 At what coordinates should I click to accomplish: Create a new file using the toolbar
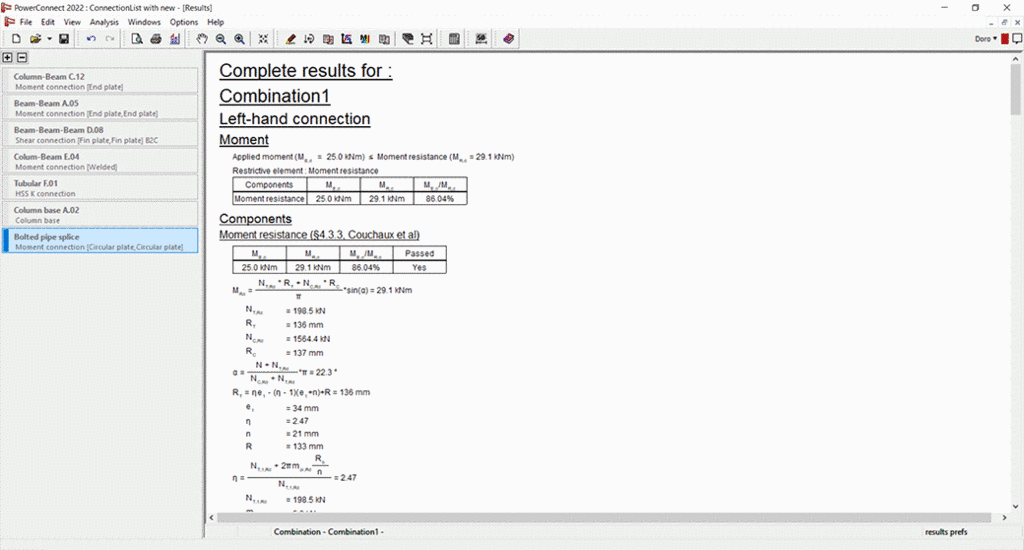click(16, 39)
